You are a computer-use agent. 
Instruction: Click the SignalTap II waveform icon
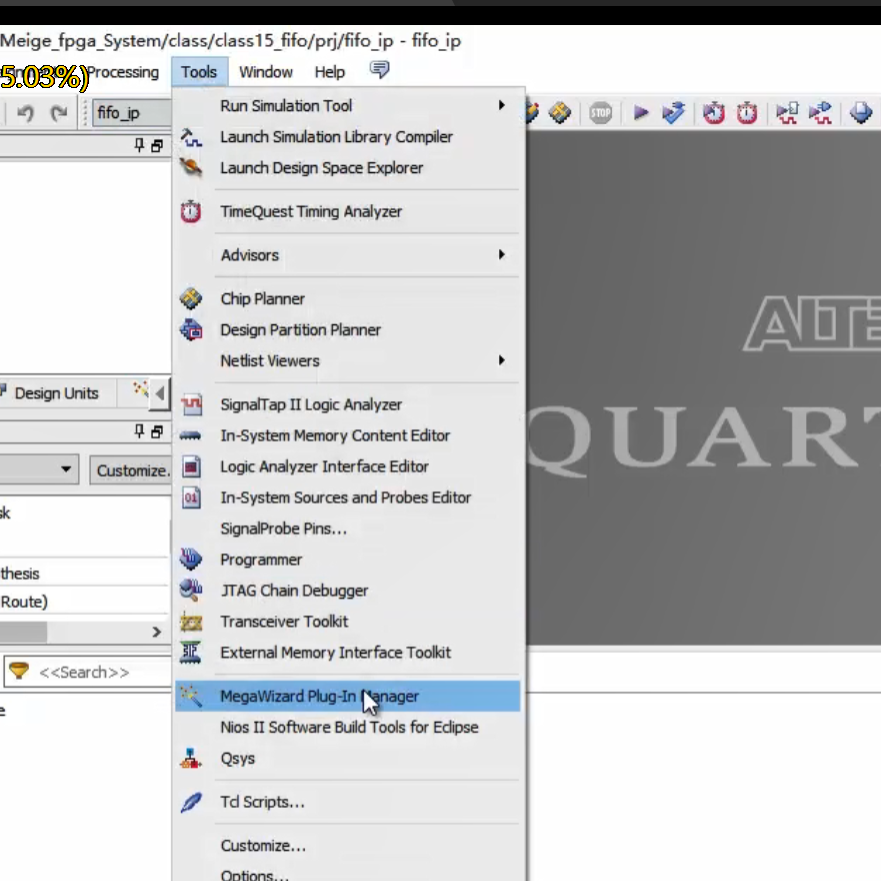[x=191, y=405]
